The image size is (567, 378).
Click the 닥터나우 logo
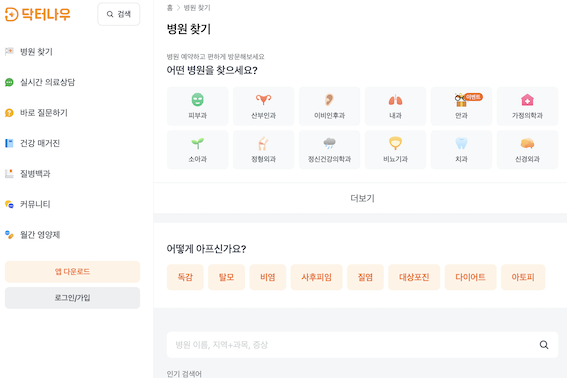[38, 14]
